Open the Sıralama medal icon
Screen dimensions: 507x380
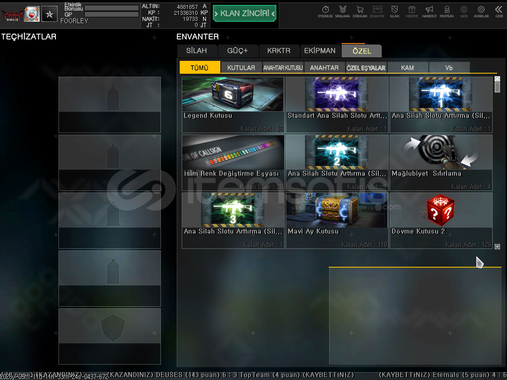342,11
